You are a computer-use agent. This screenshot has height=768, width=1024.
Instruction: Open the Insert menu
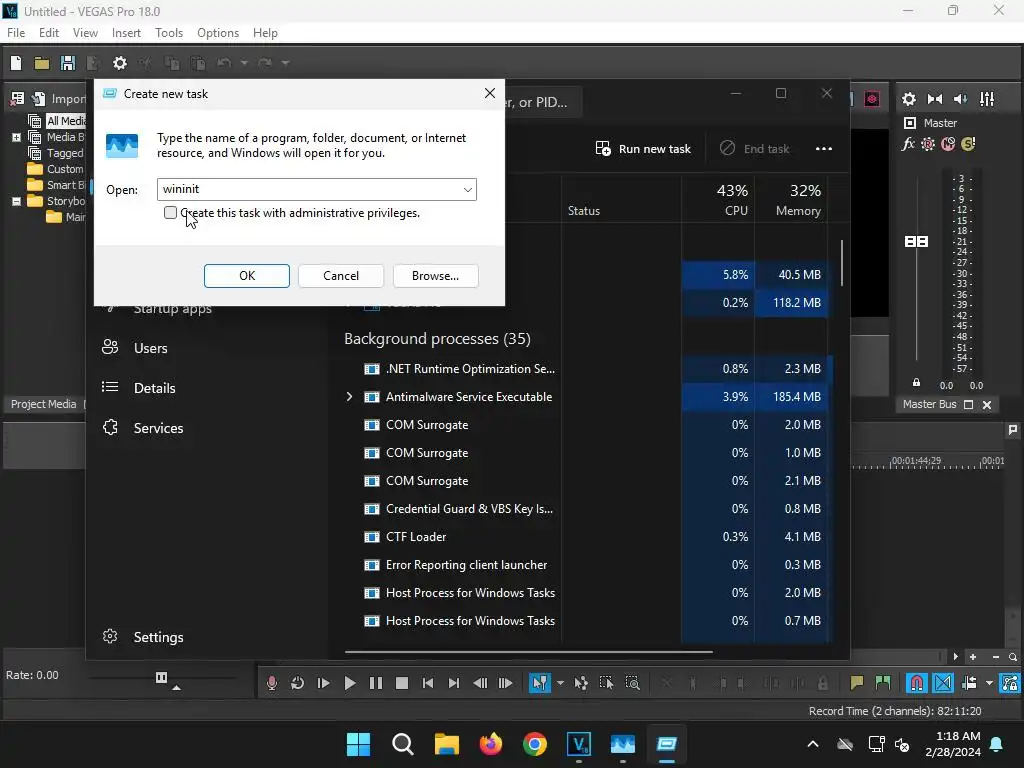pos(126,33)
